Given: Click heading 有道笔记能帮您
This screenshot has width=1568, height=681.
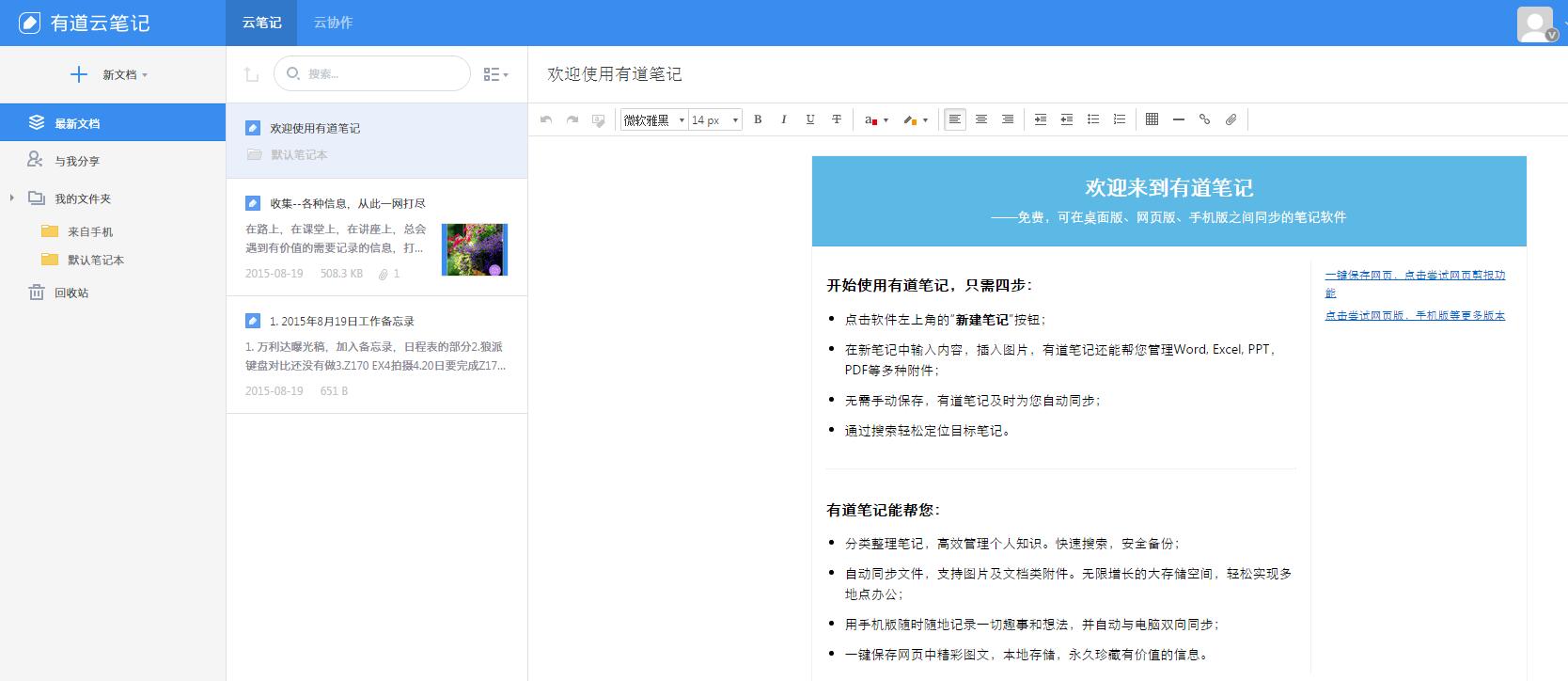Looking at the screenshot, I should click(x=883, y=510).
